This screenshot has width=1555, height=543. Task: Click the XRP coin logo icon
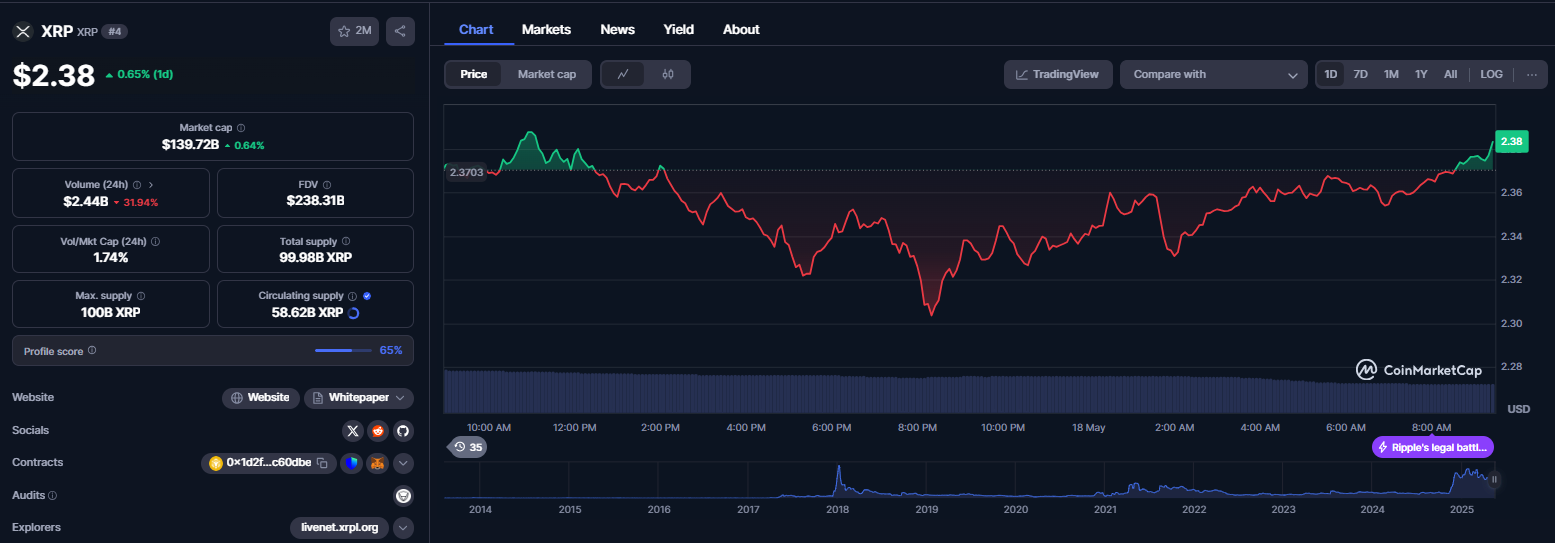[23, 31]
